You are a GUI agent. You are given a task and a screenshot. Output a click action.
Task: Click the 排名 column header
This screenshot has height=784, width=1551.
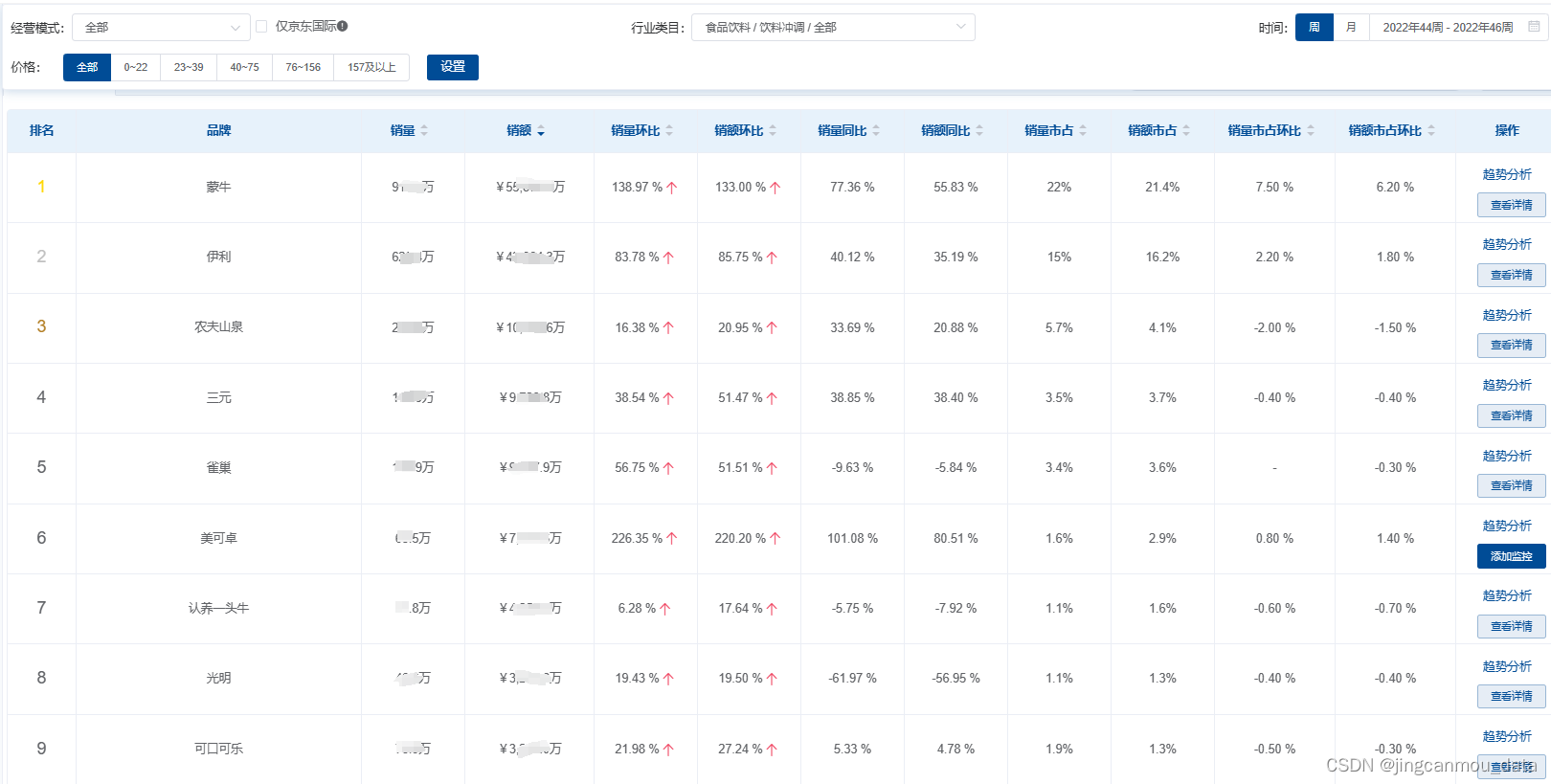coord(41,130)
